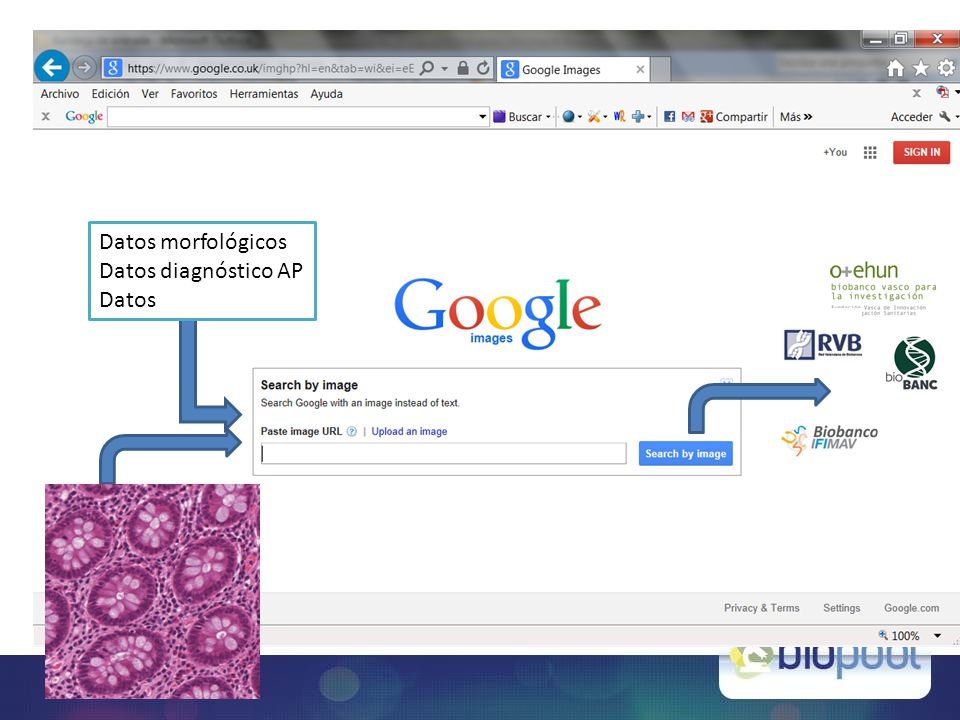The width and height of the screenshot is (960, 720).
Task: Open the address bar autocomplete dropdown arrow
Action: point(444,69)
